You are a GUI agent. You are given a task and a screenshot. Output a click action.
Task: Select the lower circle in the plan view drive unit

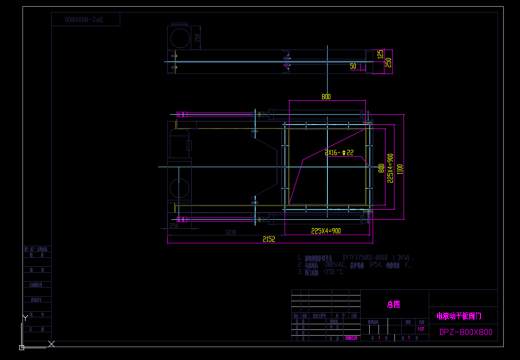click(x=179, y=188)
